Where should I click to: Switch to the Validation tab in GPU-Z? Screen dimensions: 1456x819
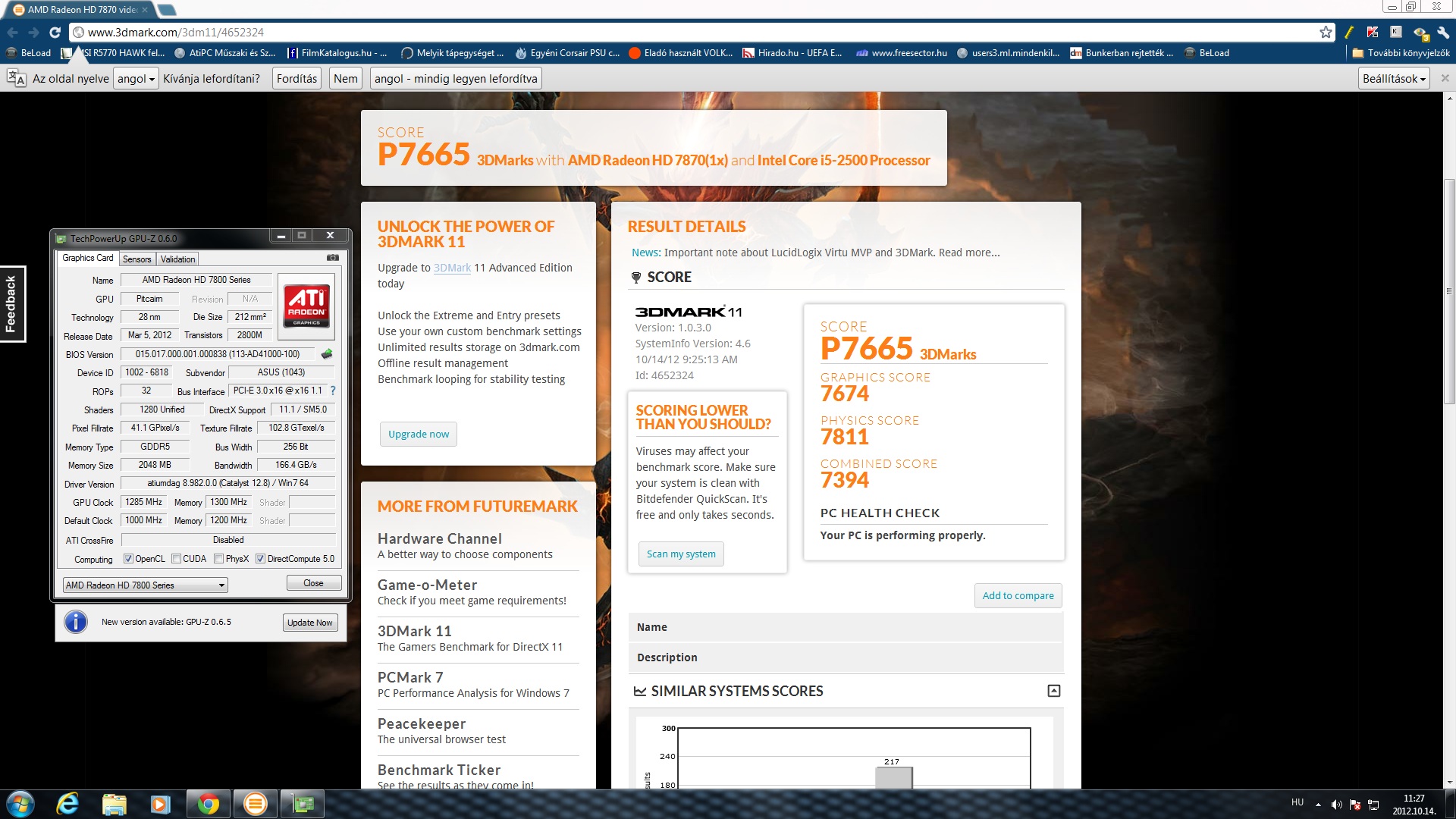click(177, 259)
